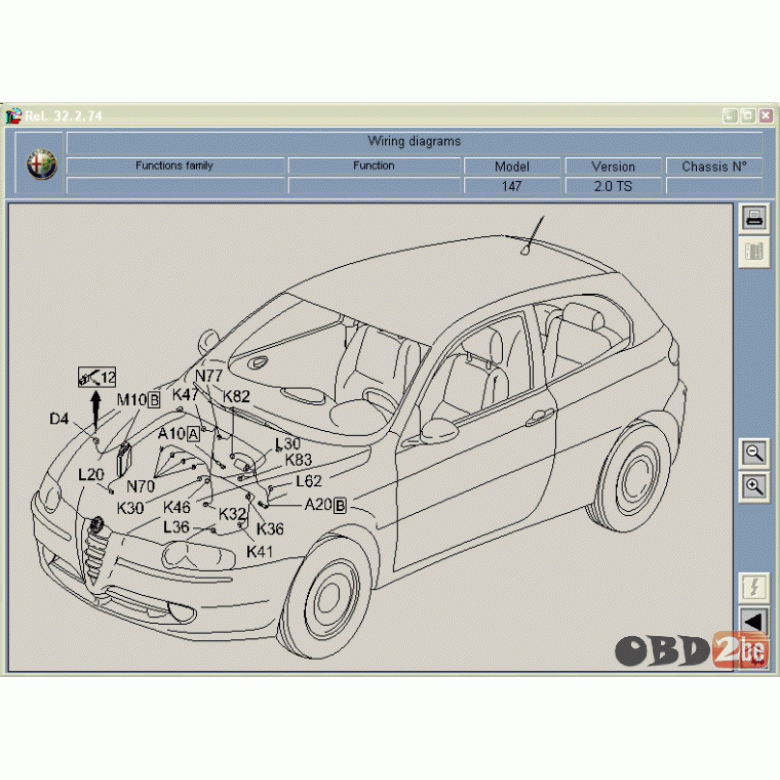Click the Model header cell
This screenshot has height=780, width=780.
click(x=512, y=166)
